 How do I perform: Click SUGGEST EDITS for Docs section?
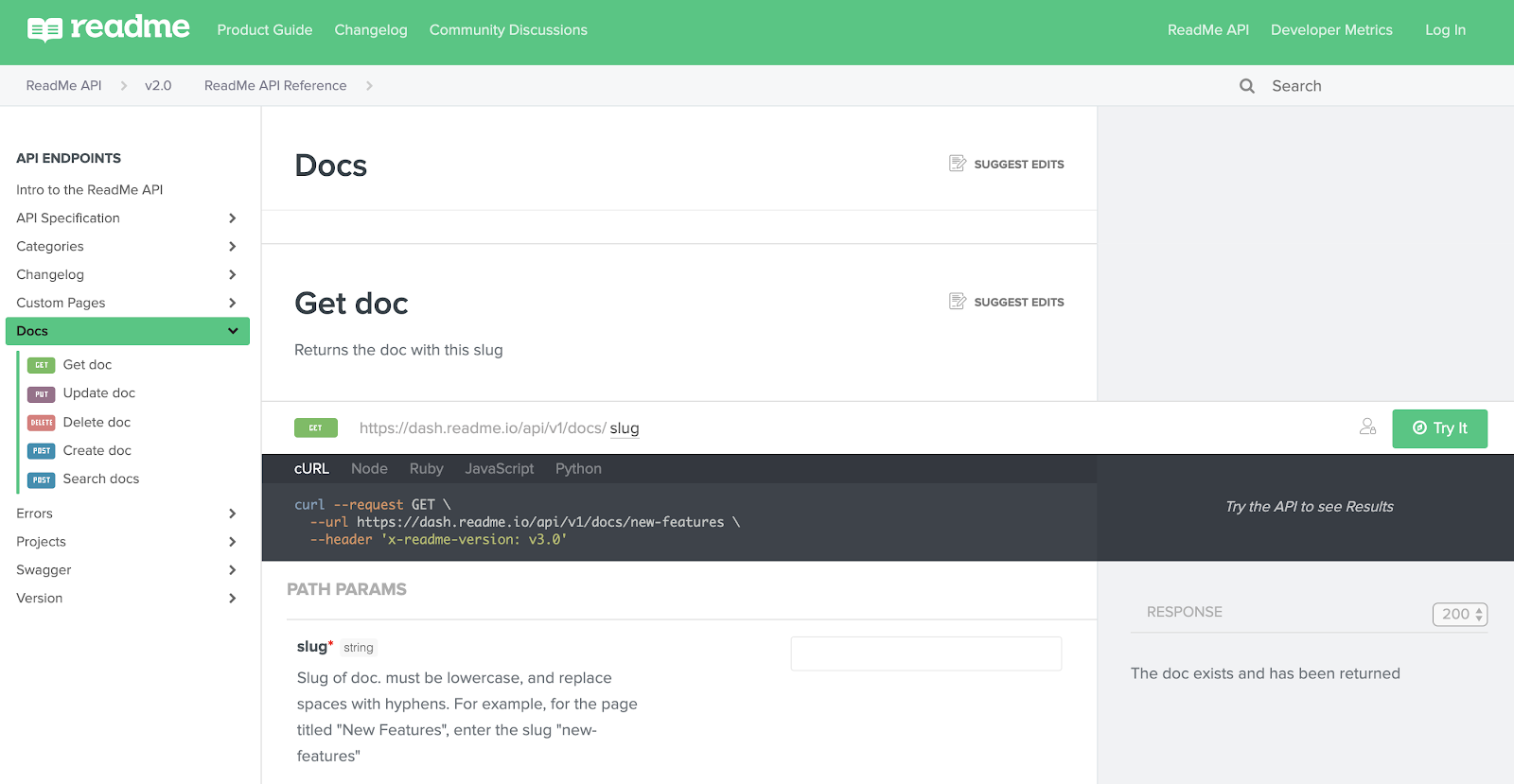pos(1019,165)
